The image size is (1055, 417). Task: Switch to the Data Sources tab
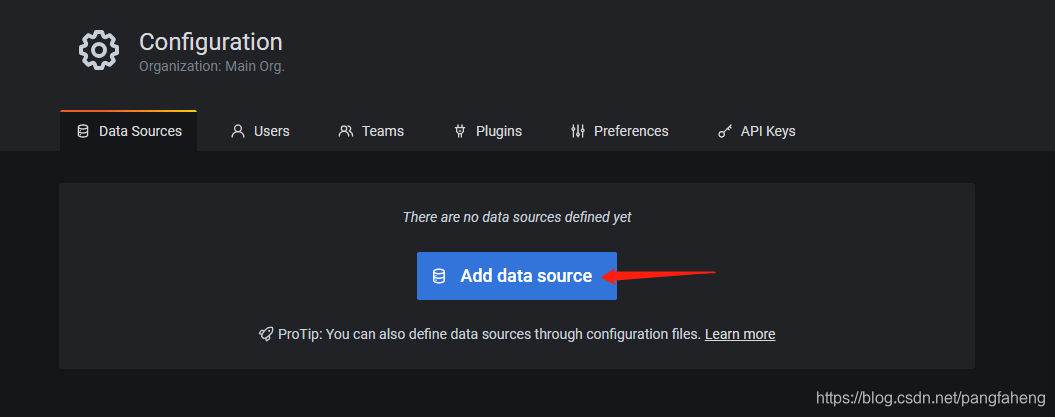pos(129,131)
